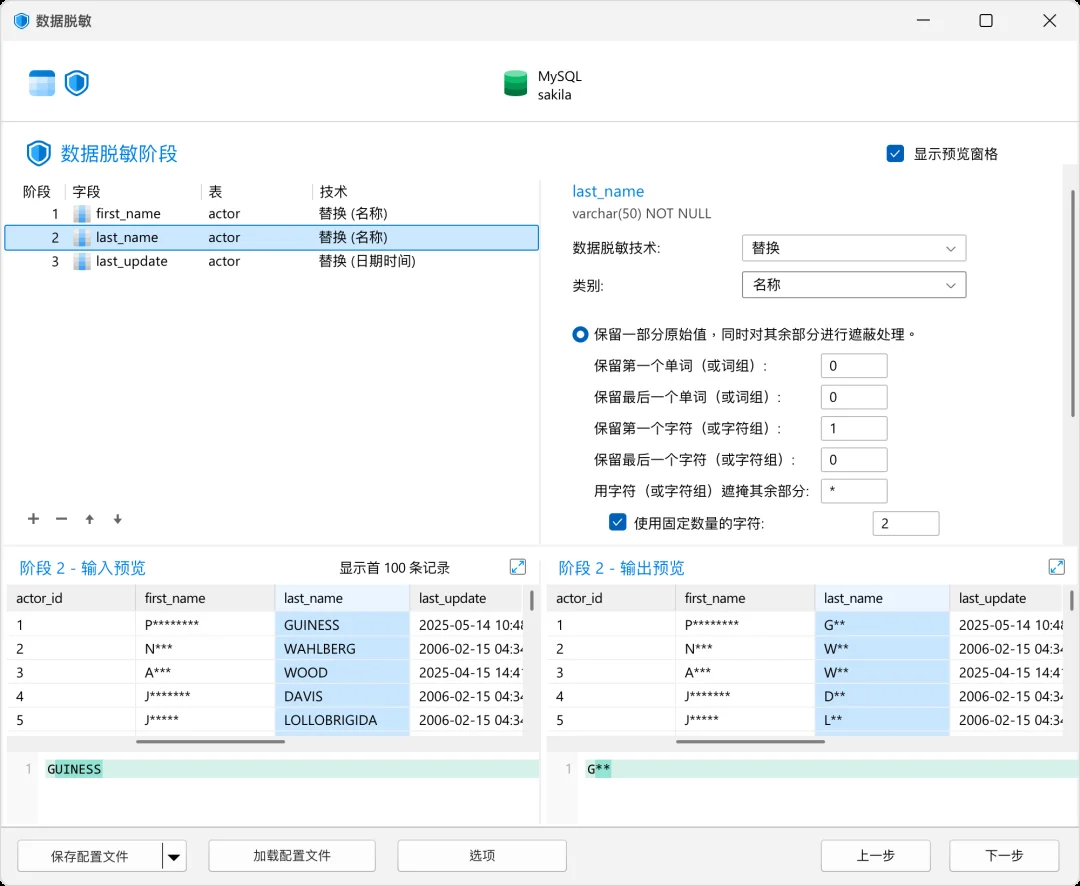Click the GUINESS text in input detail box

coord(74,769)
